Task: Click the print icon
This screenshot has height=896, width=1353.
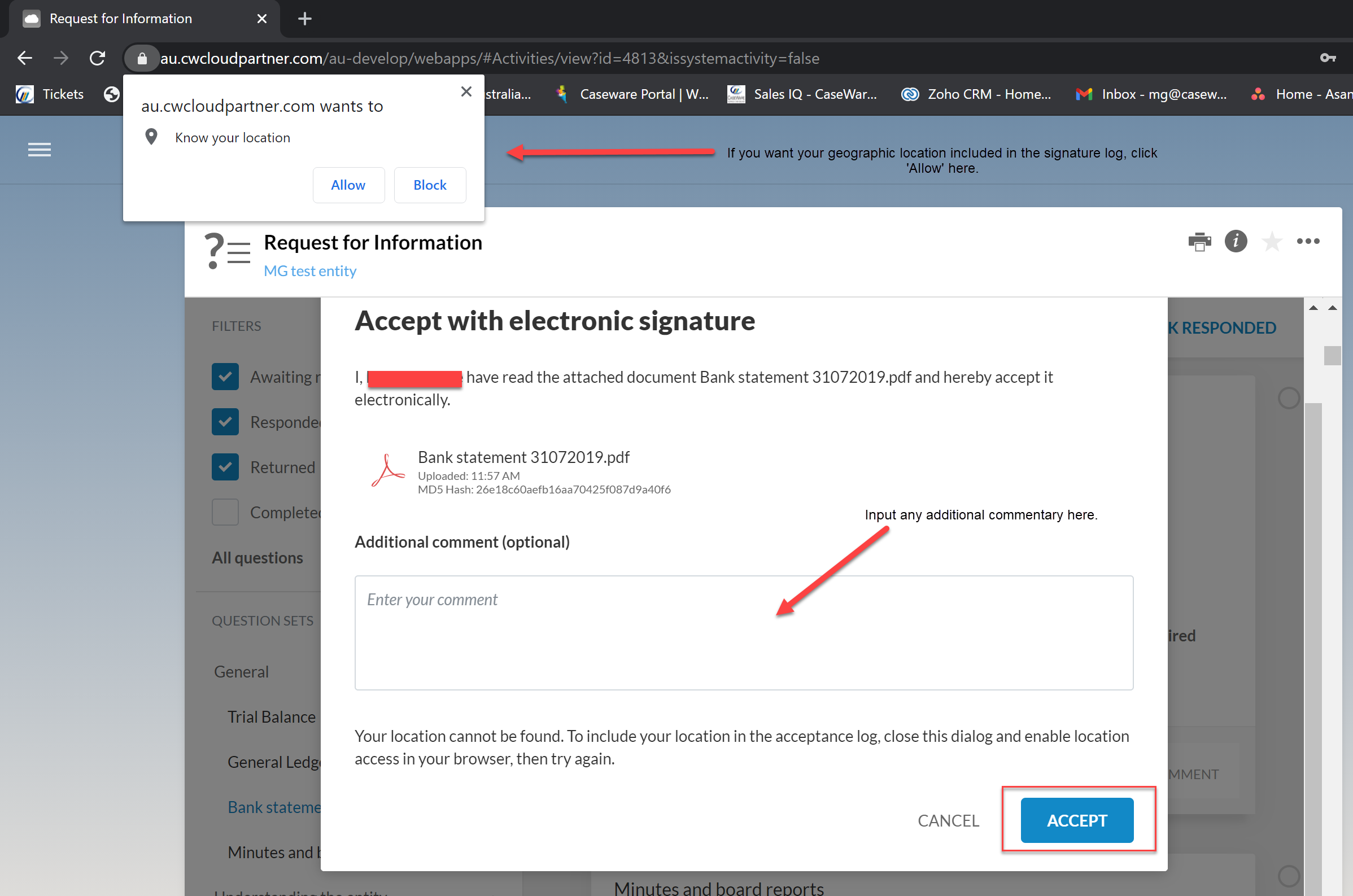Action: pyautogui.click(x=1199, y=242)
